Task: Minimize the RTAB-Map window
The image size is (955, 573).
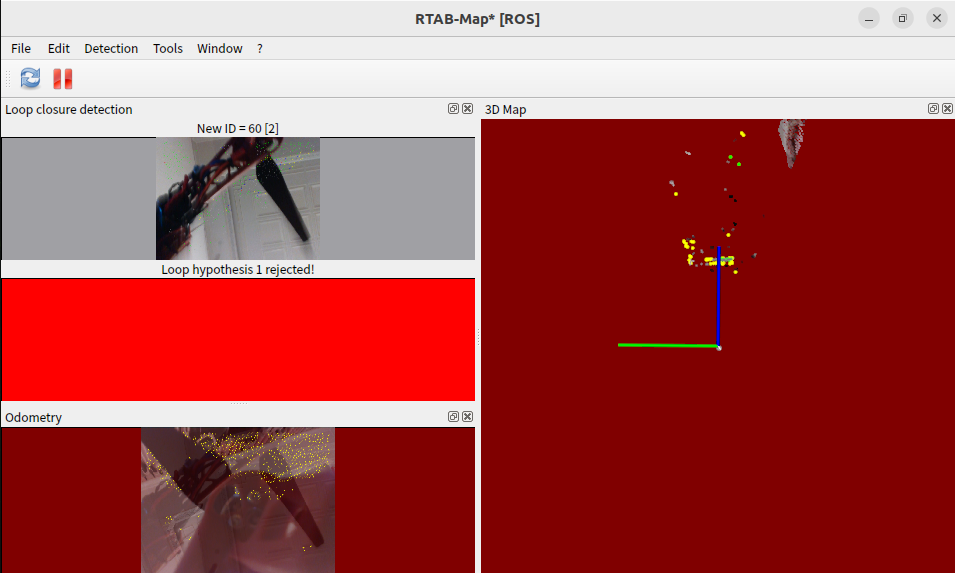Action: tap(869, 19)
